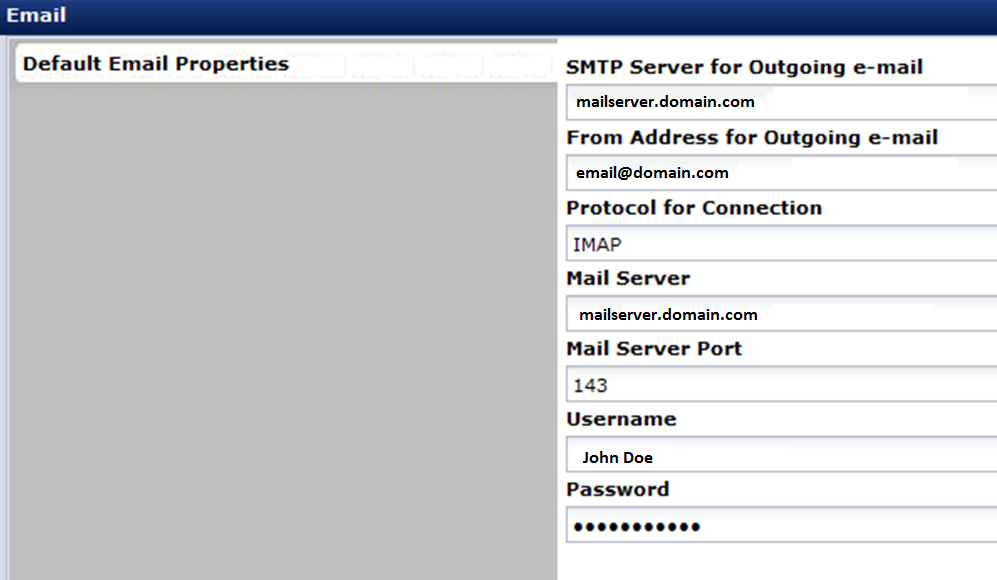Click the Password label
This screenshot has height=580, width=997.
coord(617,490)
